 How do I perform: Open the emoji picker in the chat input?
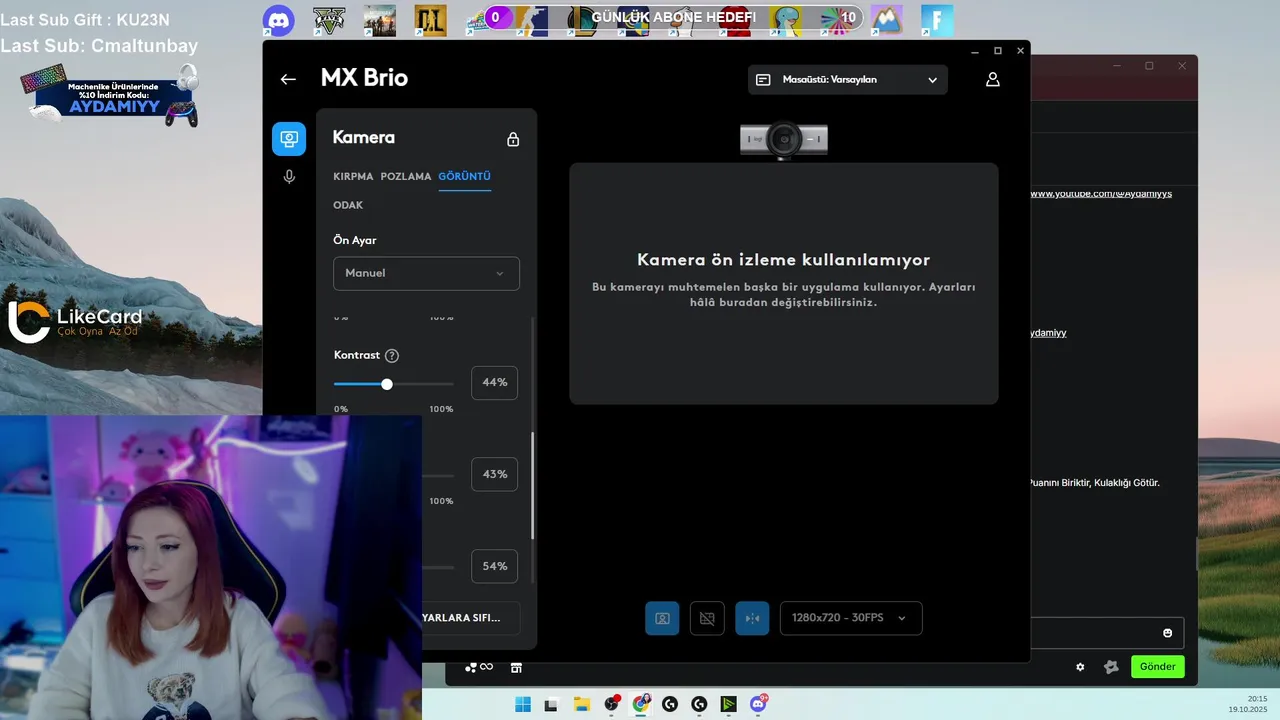click(x=1168, y=633)
